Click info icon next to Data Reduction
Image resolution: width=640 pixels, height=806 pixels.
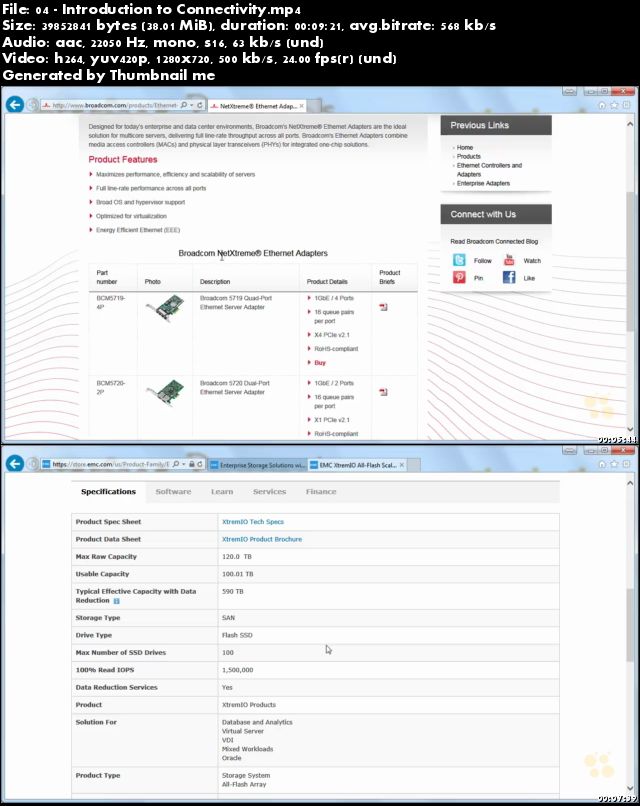tap(117, 600)
